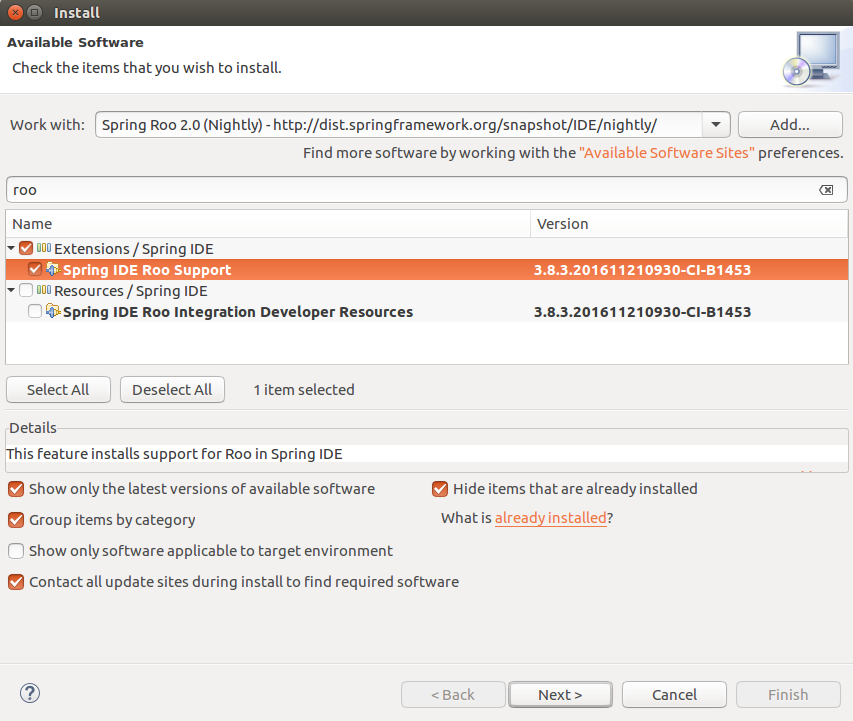The height and width of the screenshot is (721, 853).
Task: Select Spring IDE Roo Integration Developer Resources row
Action: [427, 312]
